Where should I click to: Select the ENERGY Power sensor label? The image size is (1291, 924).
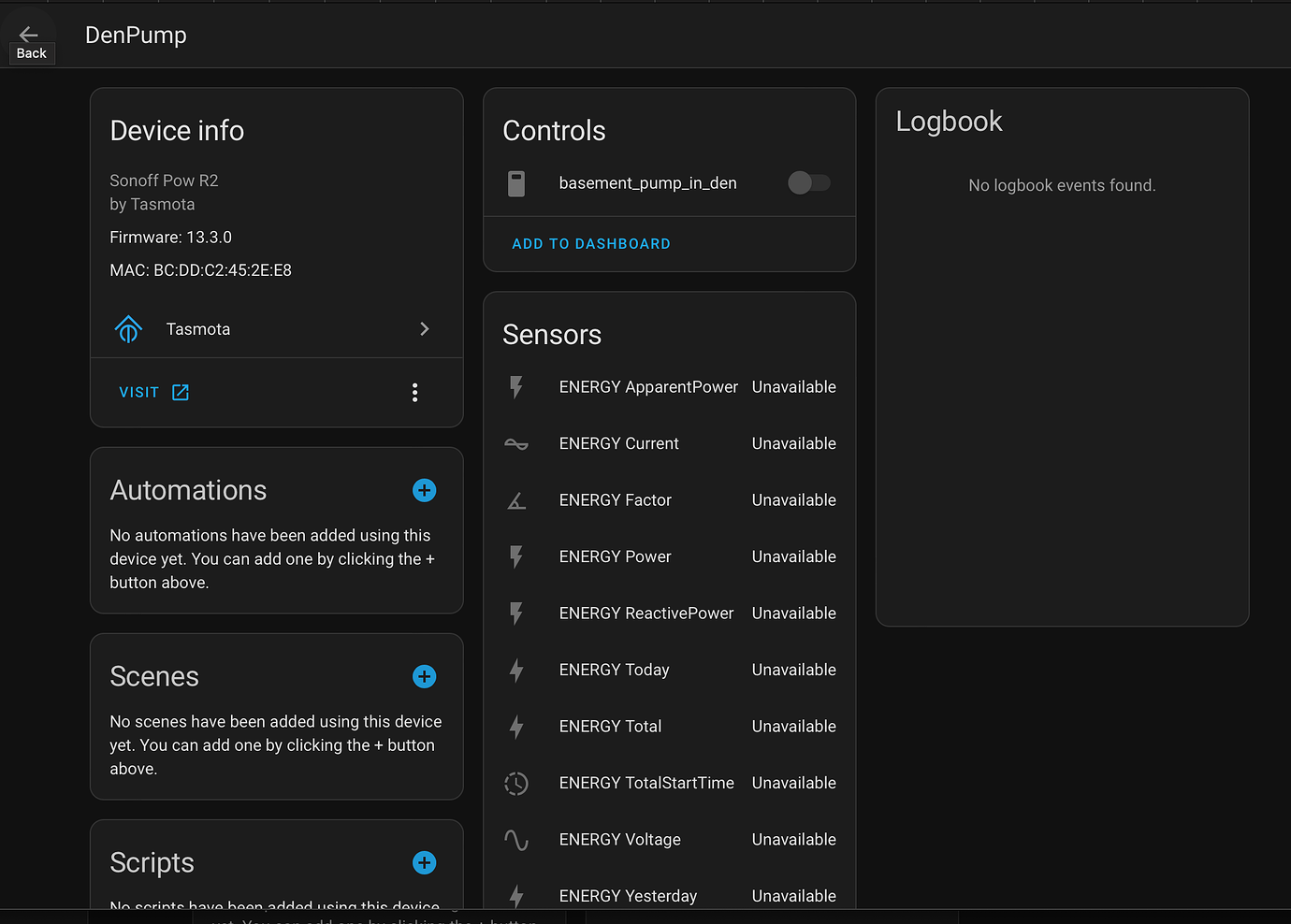point(616,556)
